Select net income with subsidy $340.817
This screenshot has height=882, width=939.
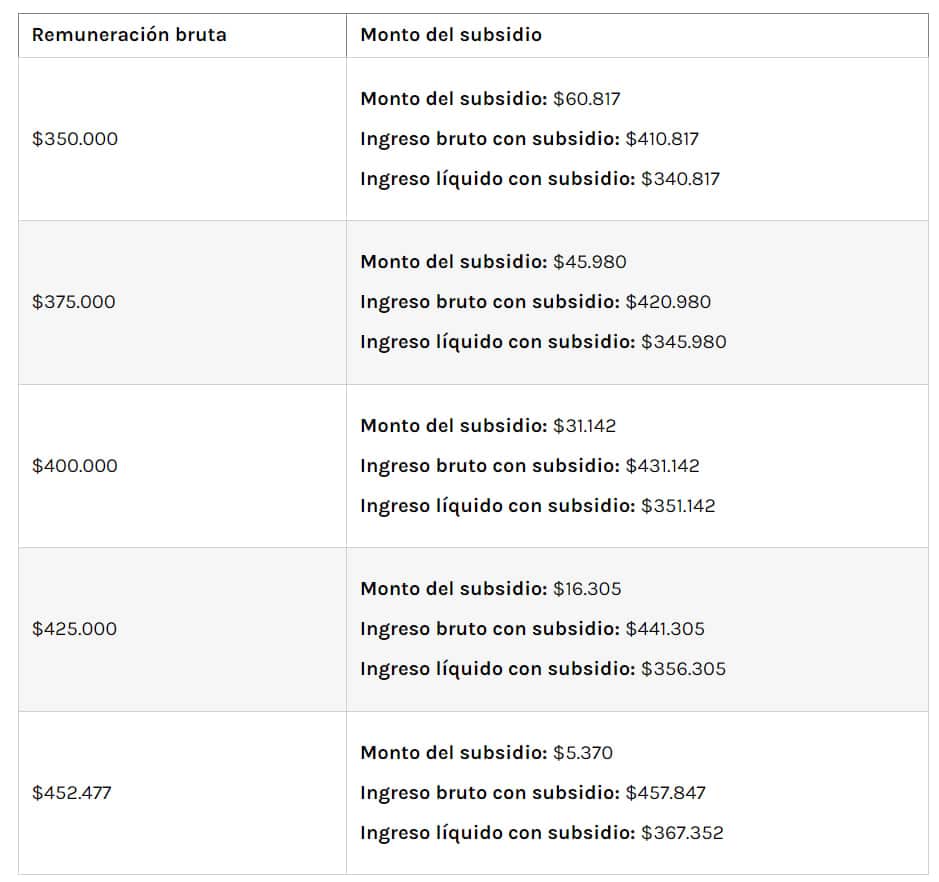540,179
